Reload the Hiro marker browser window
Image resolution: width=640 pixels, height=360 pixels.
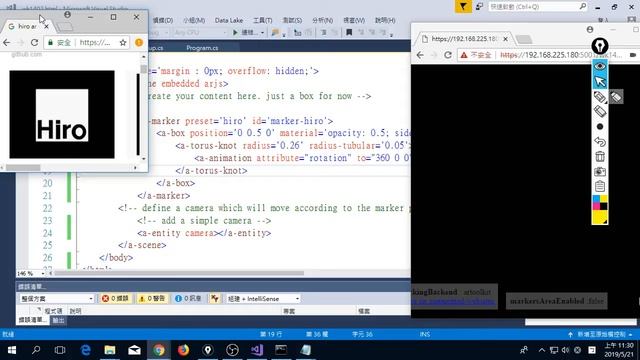point(34,42)
